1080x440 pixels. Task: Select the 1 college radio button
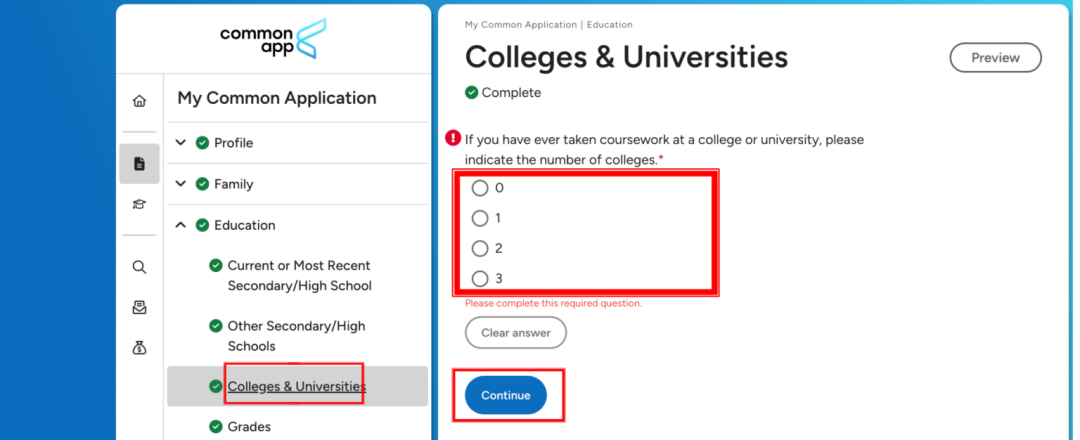[x=480, y=218]
